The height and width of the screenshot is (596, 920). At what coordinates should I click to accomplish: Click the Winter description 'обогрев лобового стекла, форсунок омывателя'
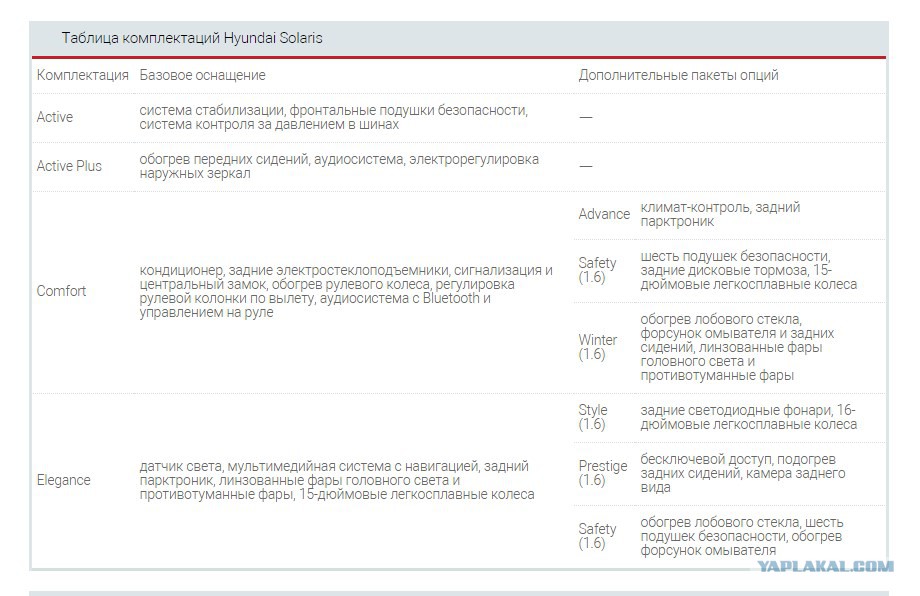click(x=737, y=347)
